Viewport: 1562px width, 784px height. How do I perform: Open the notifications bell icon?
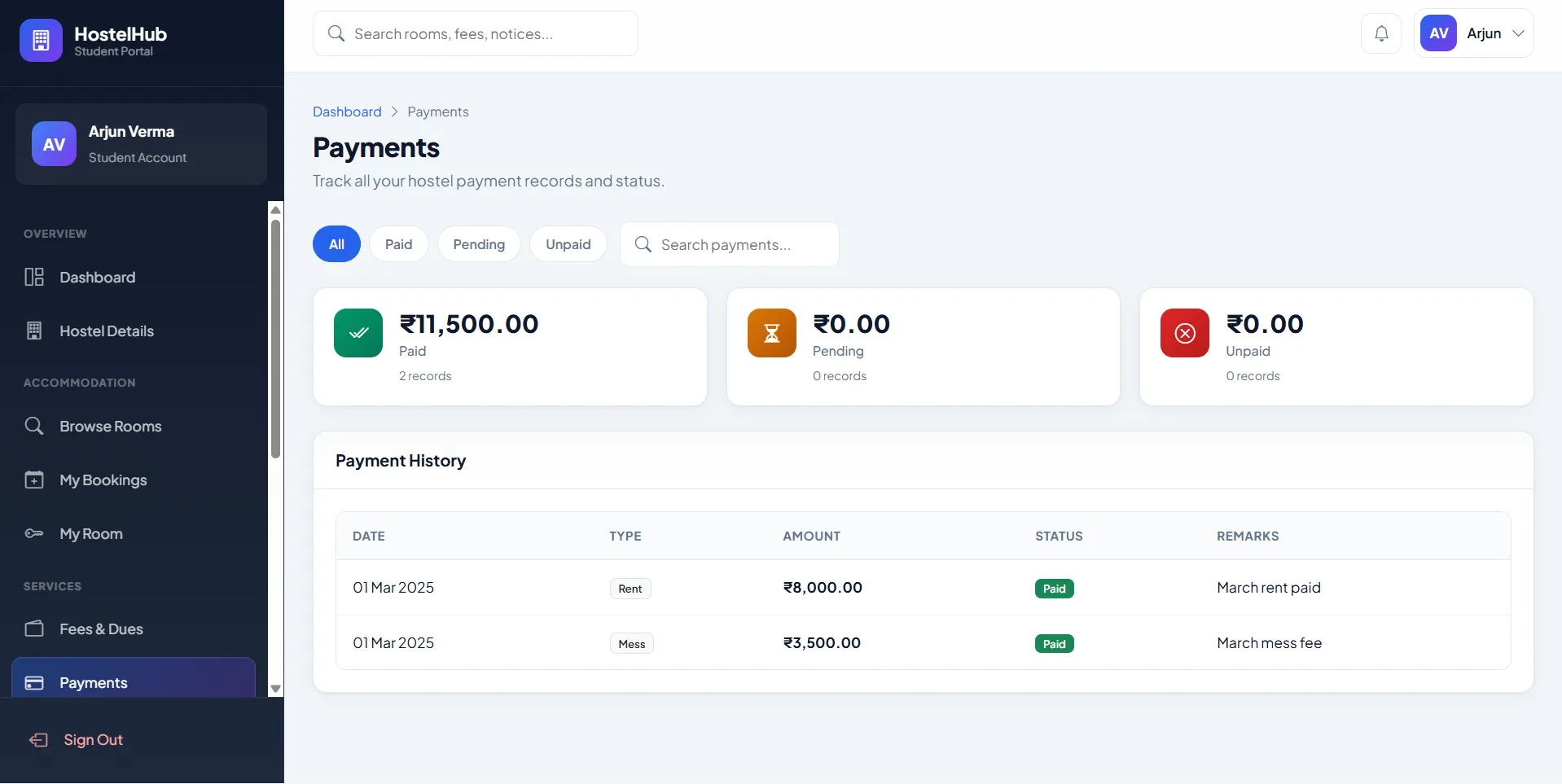point(1381,33)
